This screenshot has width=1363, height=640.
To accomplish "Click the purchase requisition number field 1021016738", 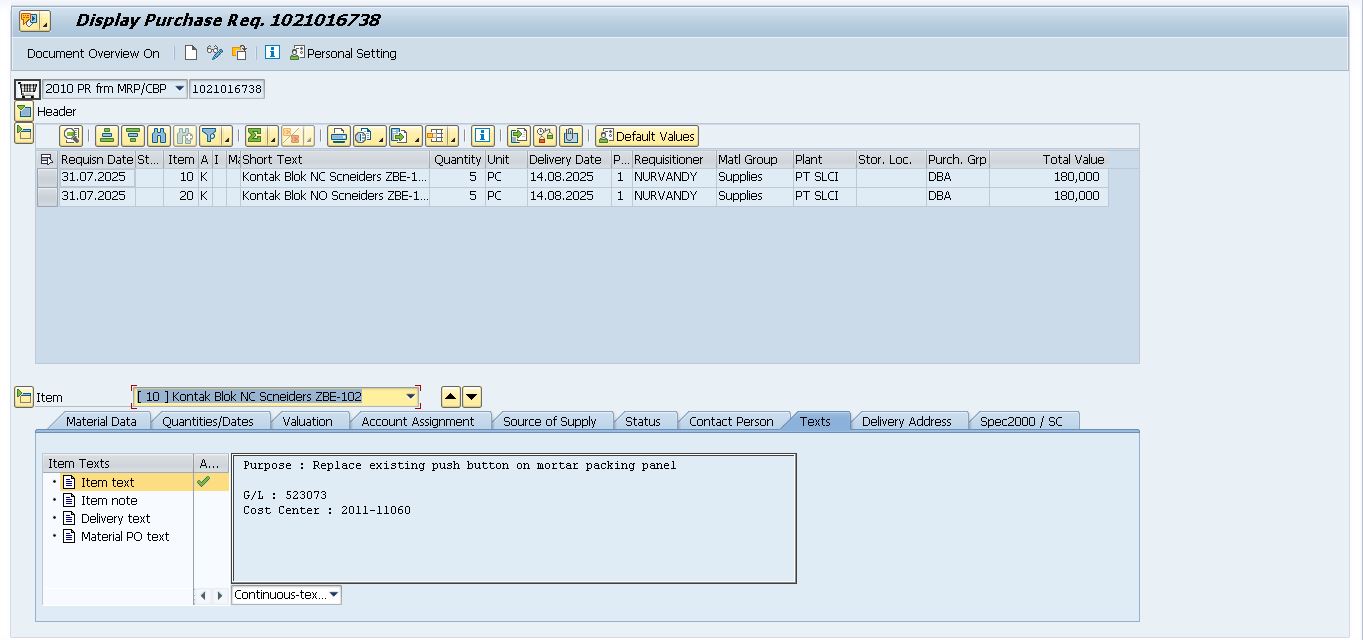I will [x=227, y=89].
